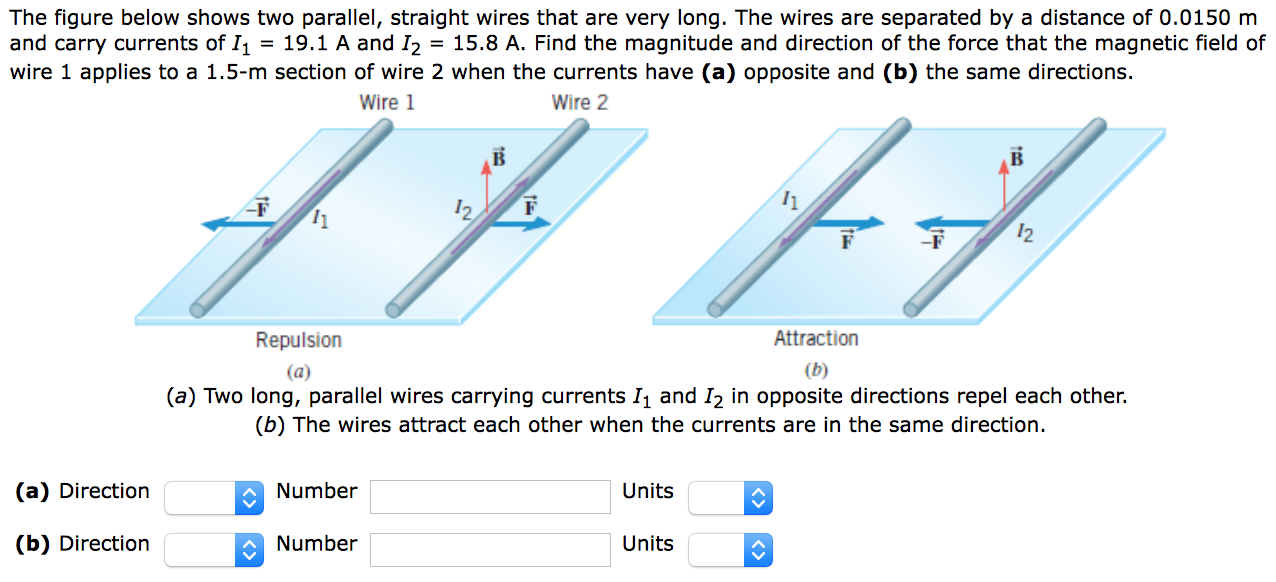Image resolution: width=1276 pixels, height=582 pixels.
Task: Click the blue chevron icon on Units (b)
Action: tap(756, 549)
